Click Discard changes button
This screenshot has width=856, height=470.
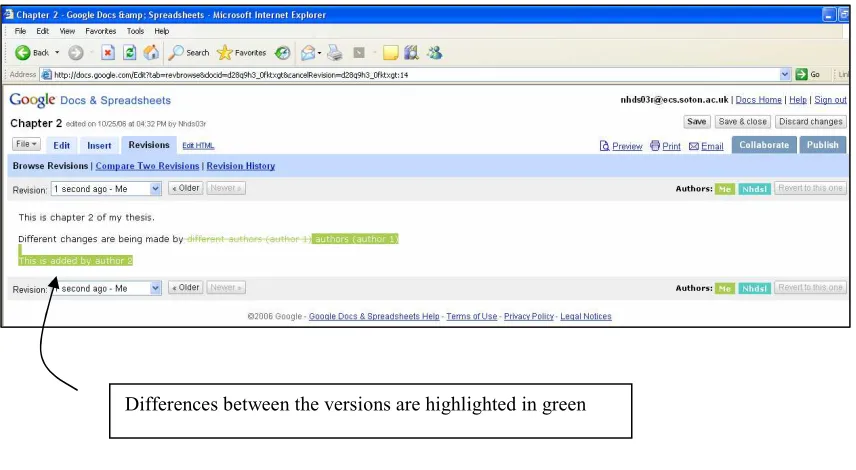(x=811, y=122)
